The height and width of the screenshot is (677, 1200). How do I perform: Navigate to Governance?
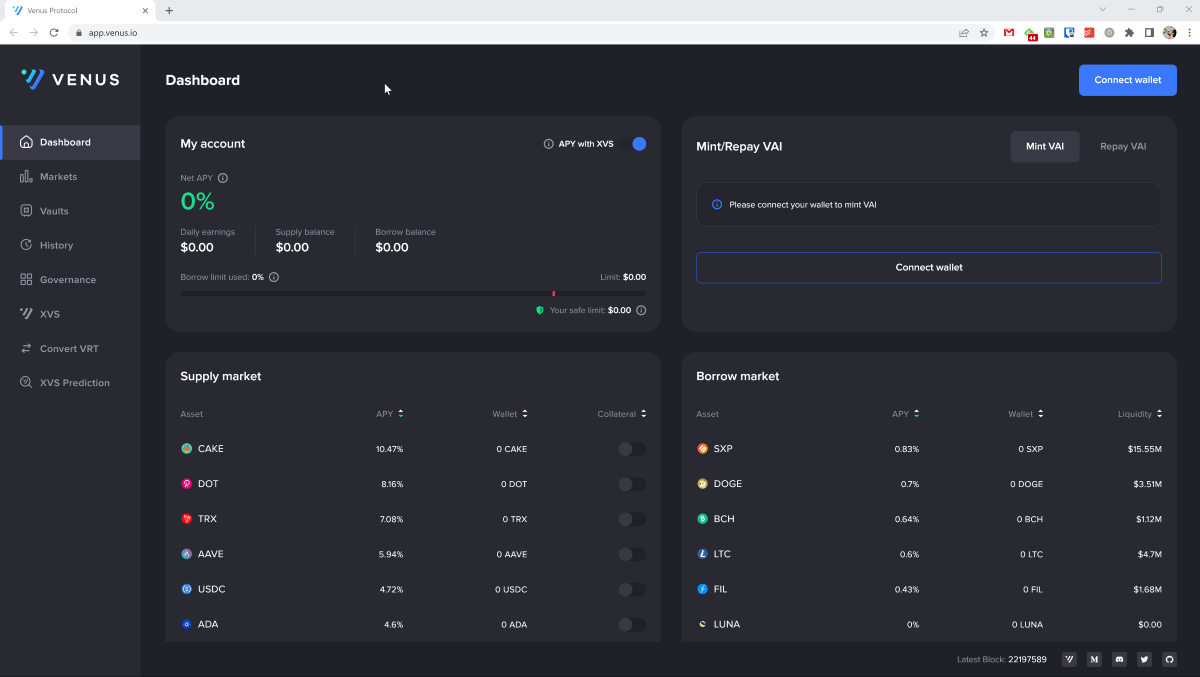(70, 280)
